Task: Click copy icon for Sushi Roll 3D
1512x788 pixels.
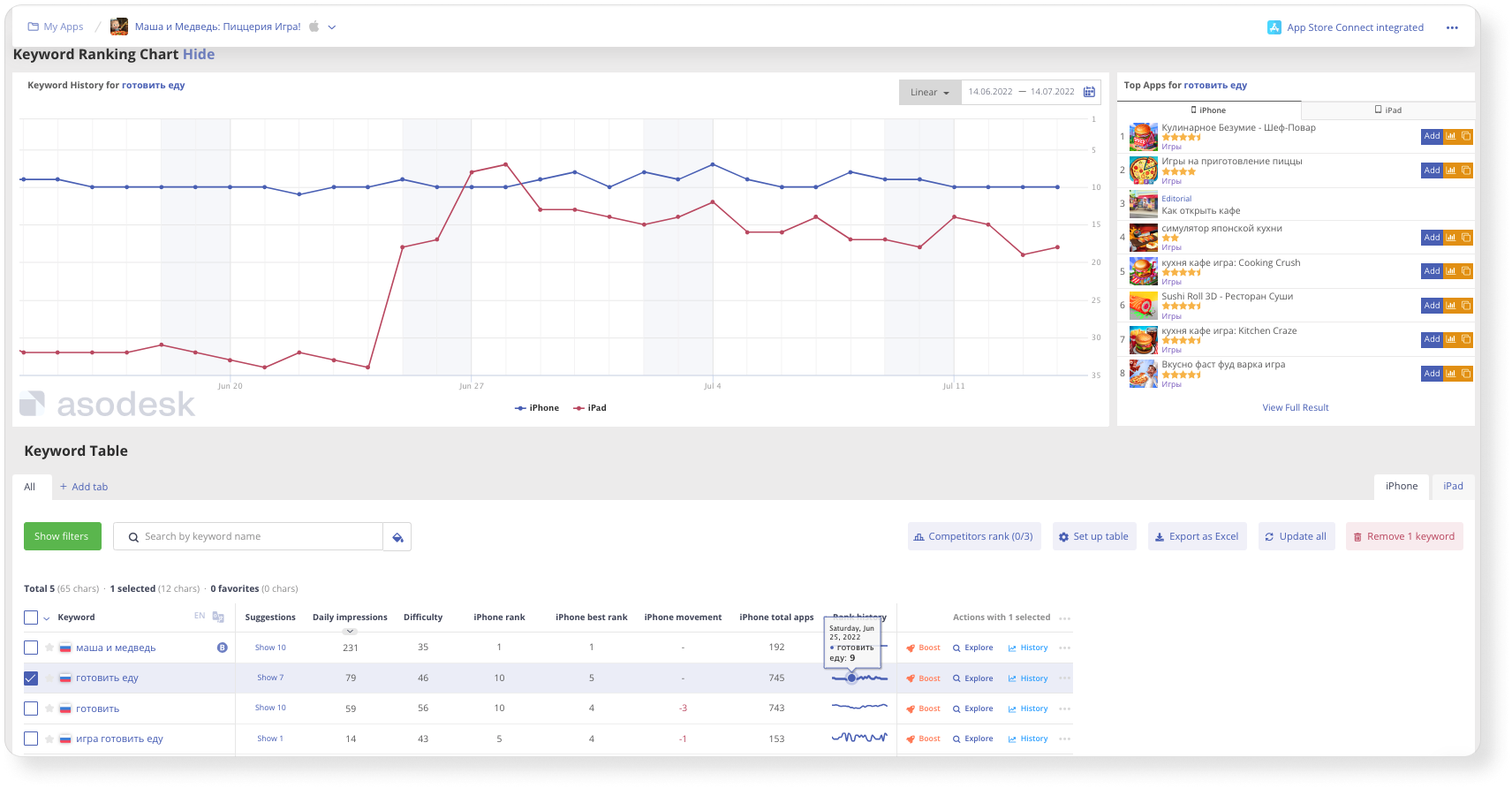Action: pyautogui.click(x=1466, y=306)
